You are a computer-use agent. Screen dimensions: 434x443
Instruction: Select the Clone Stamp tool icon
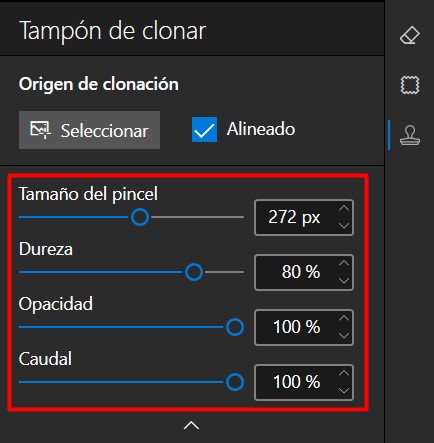(410, 135)
